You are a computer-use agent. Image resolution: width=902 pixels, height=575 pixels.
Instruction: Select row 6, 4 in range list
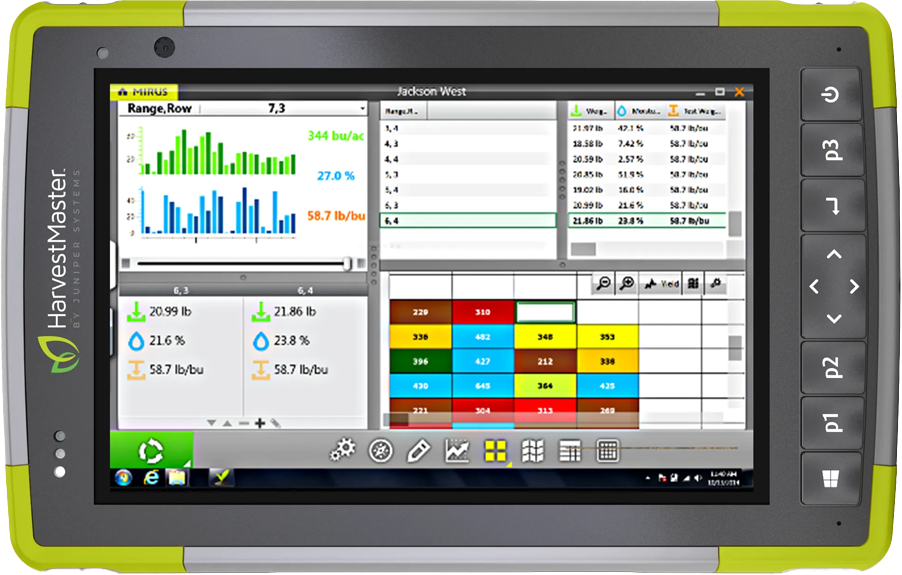(x=468, y=220)
